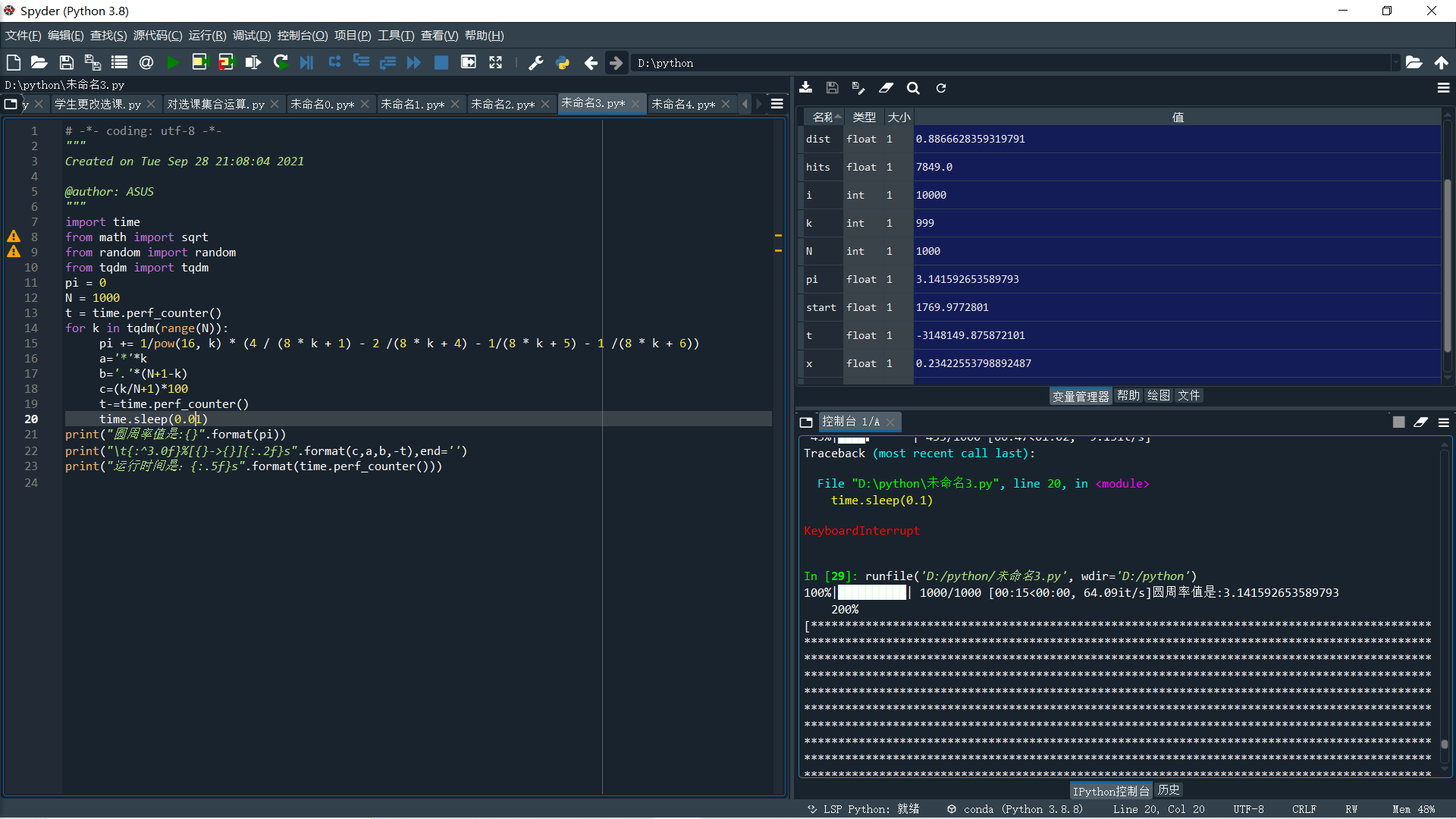Switch to the 绘图 pane tab

[x=1158, y=396]
